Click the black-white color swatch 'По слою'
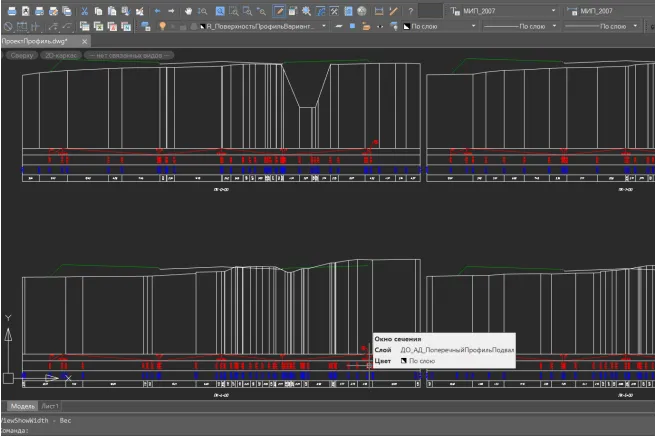The width and height of the screenshot is (656, 436). point(405,361)
